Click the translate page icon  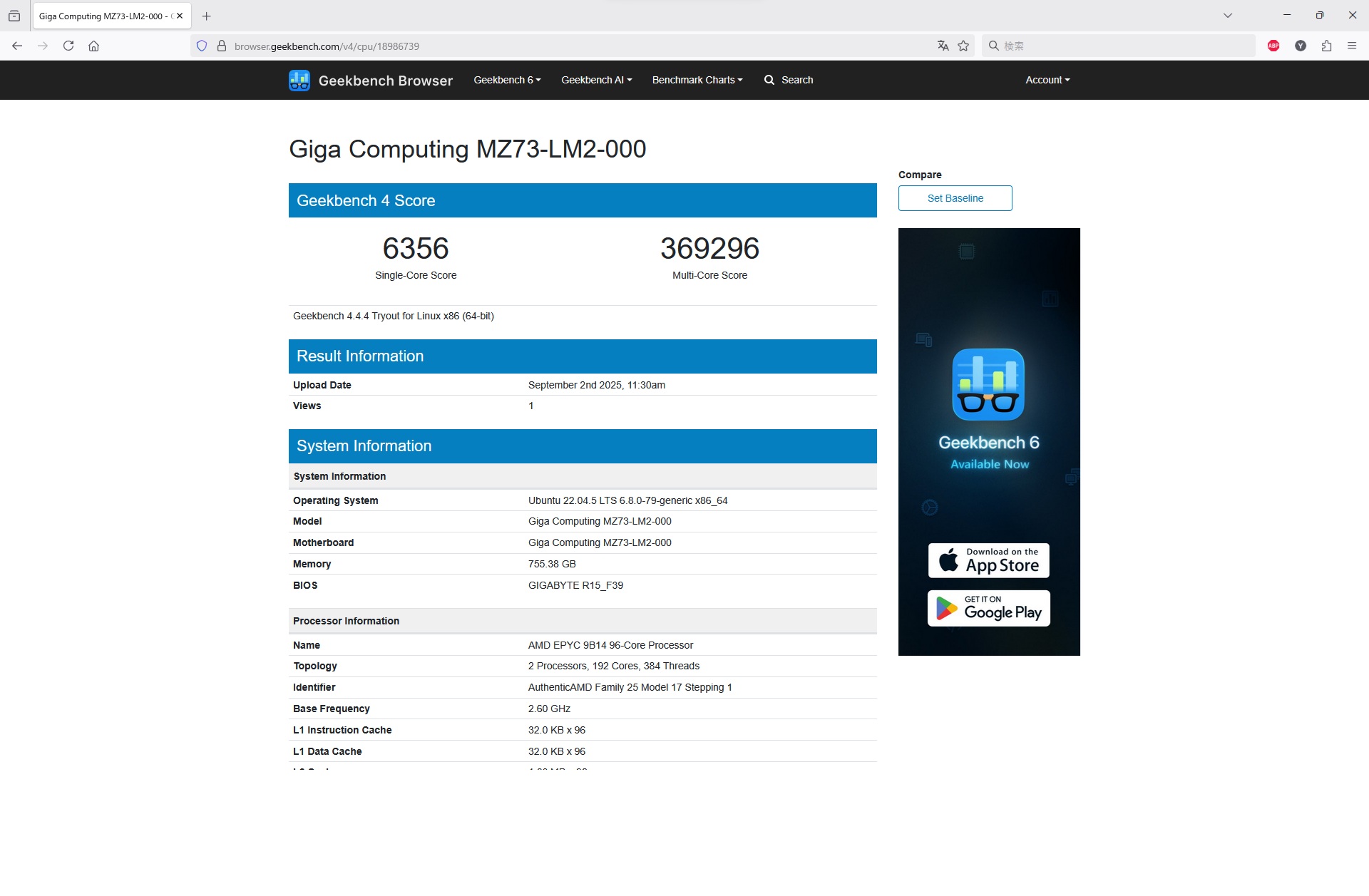943,46
